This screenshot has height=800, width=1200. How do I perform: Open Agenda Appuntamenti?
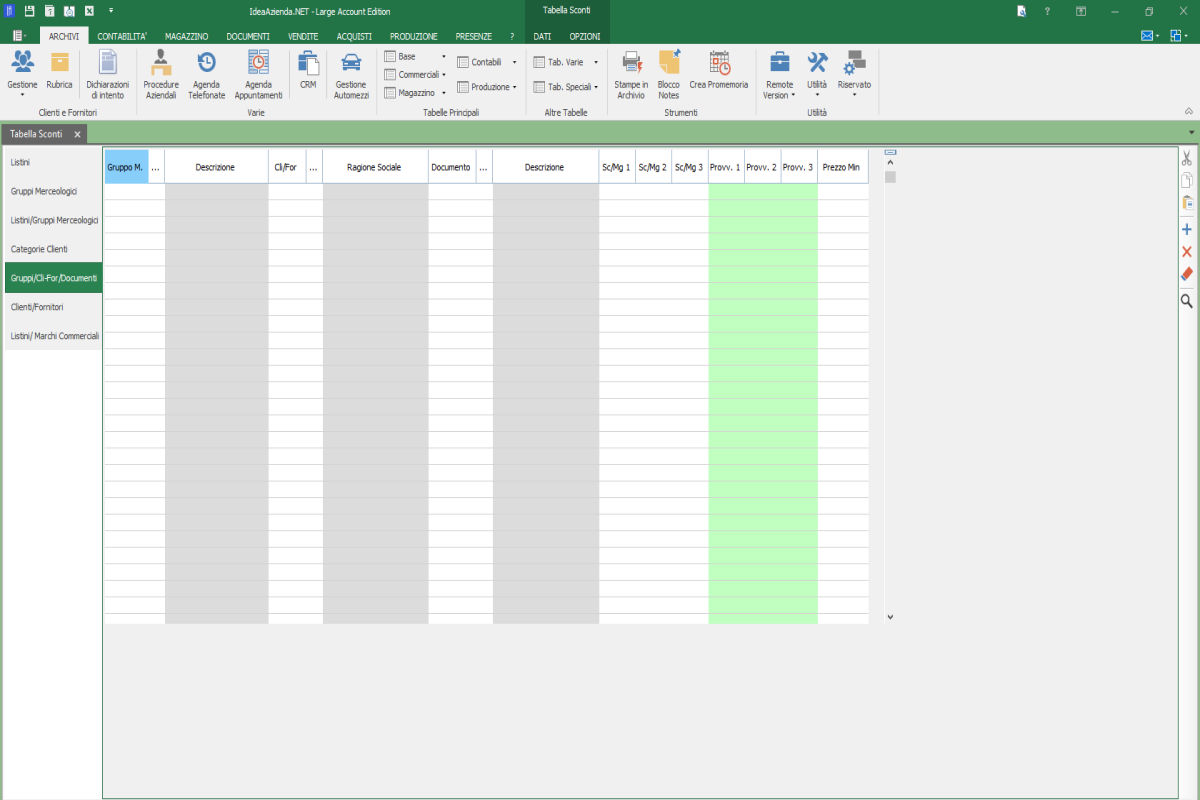258,74
